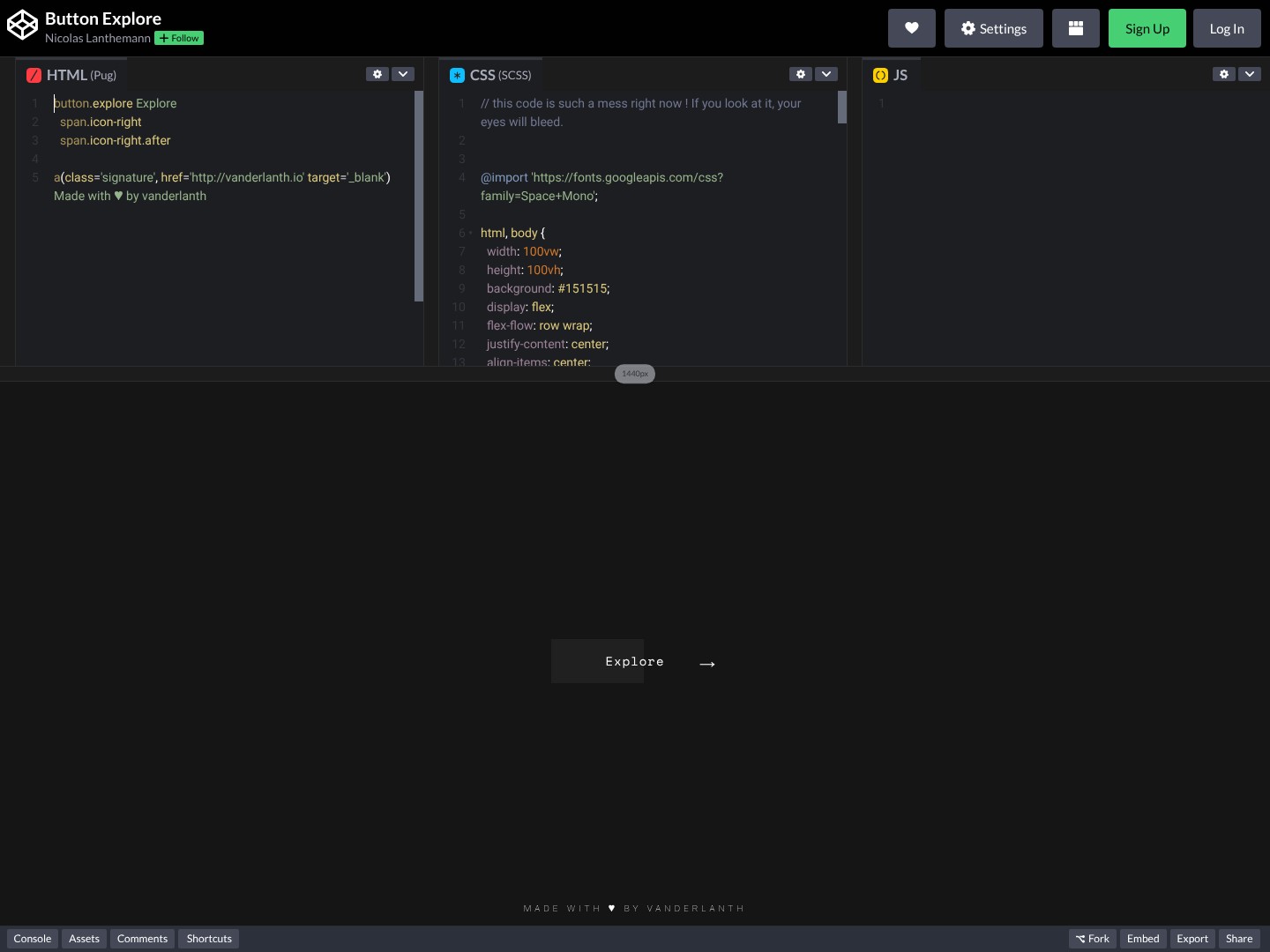Viewport: 1270px width, 952px height.
Task: Click the green Sign Up button
Action: click(1147, 28)
